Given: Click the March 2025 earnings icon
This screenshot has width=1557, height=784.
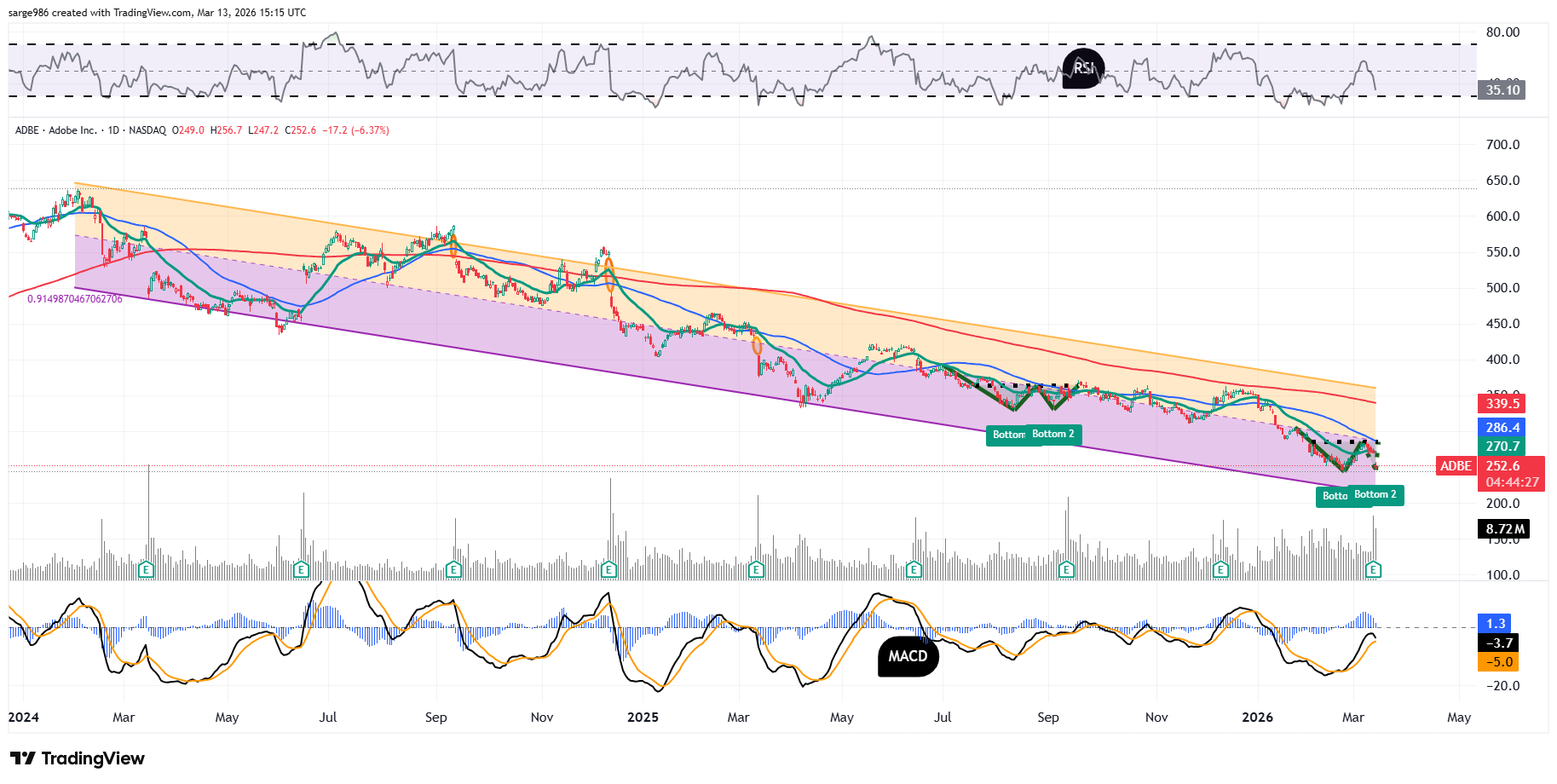Looking at the screenshot, I should 756,569.
